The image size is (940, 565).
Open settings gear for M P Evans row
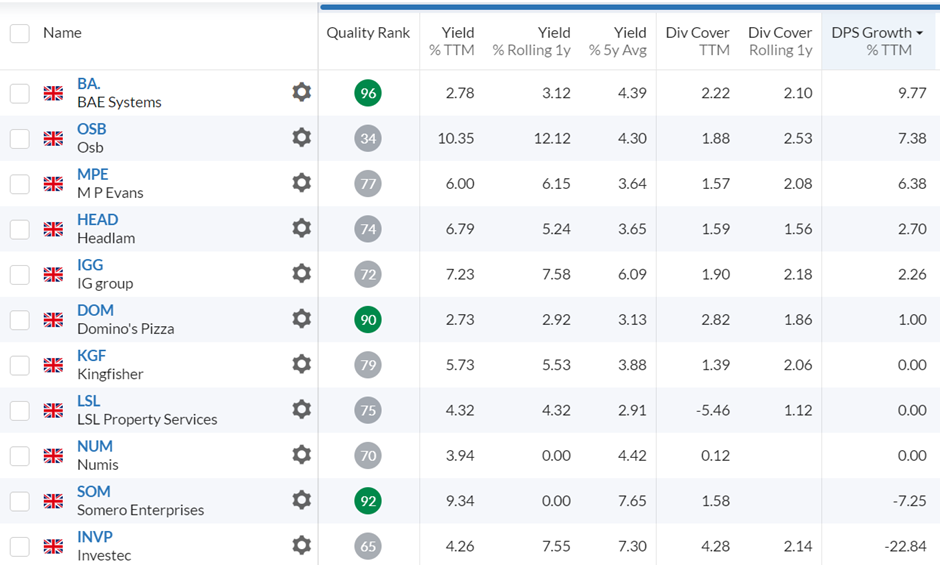coord(302,183)
